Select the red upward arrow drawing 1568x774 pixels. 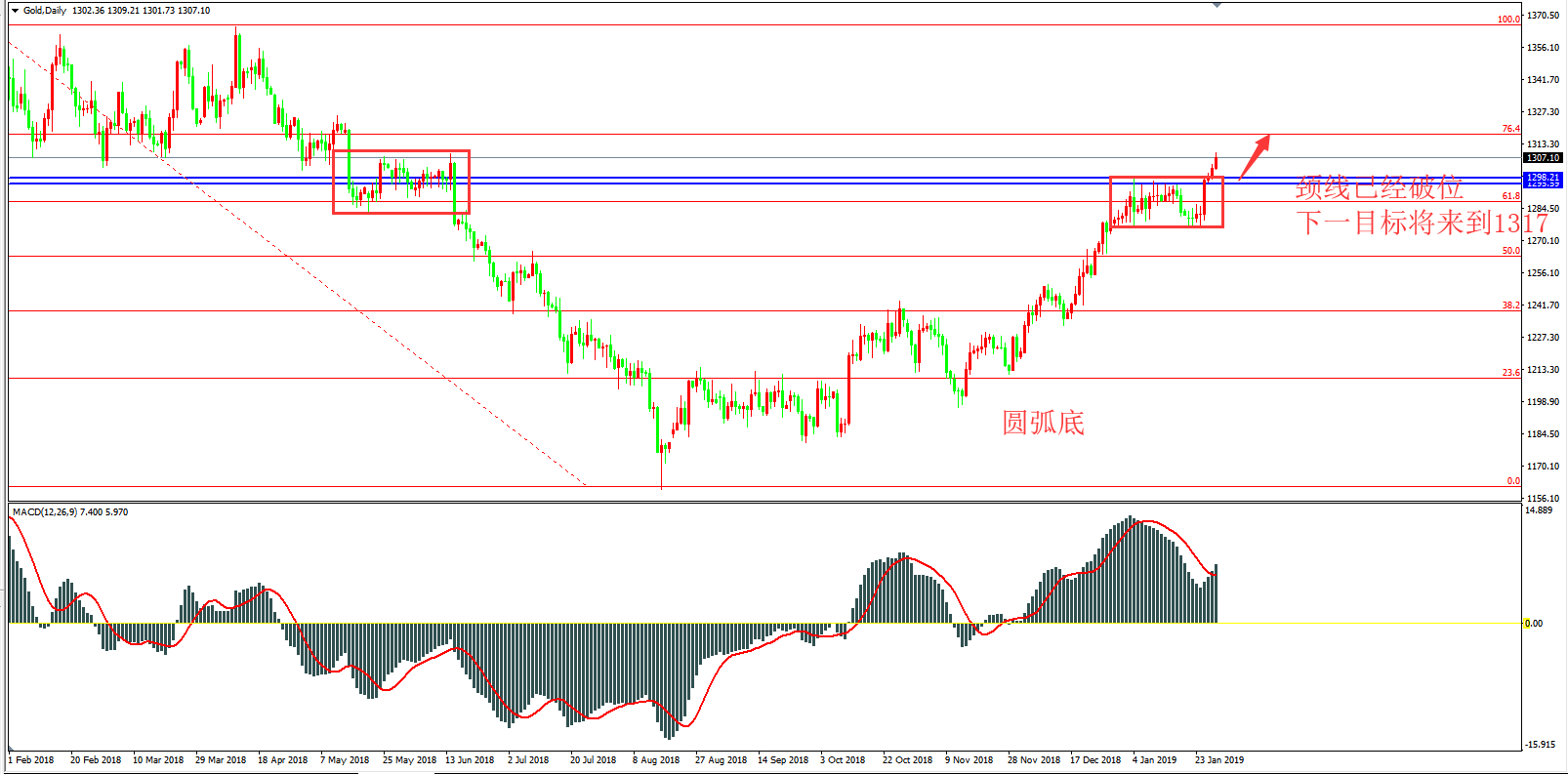pyautogui.click(x=1255, y=157)
